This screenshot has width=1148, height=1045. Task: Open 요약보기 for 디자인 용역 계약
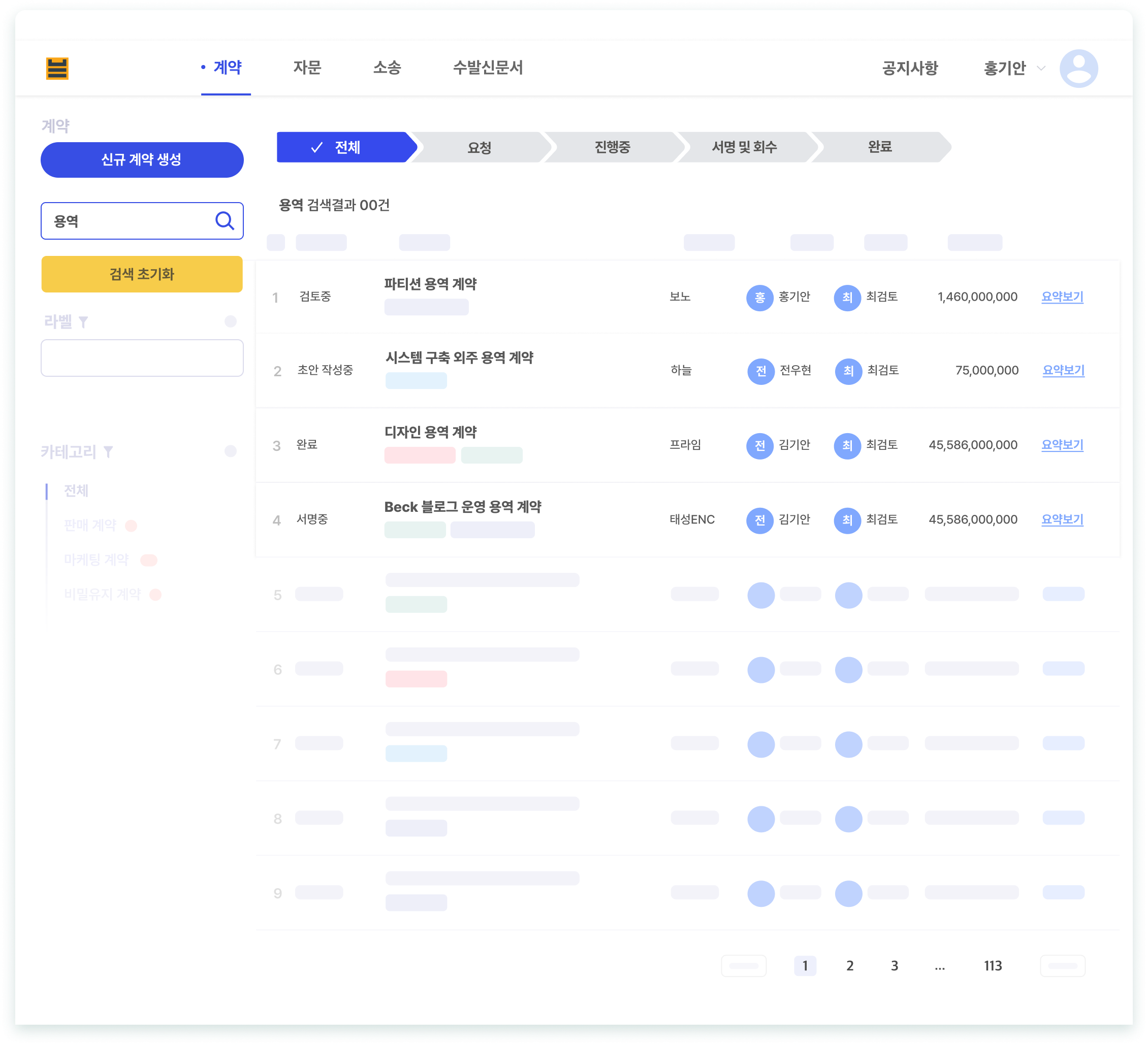(x=1062, y=445)
